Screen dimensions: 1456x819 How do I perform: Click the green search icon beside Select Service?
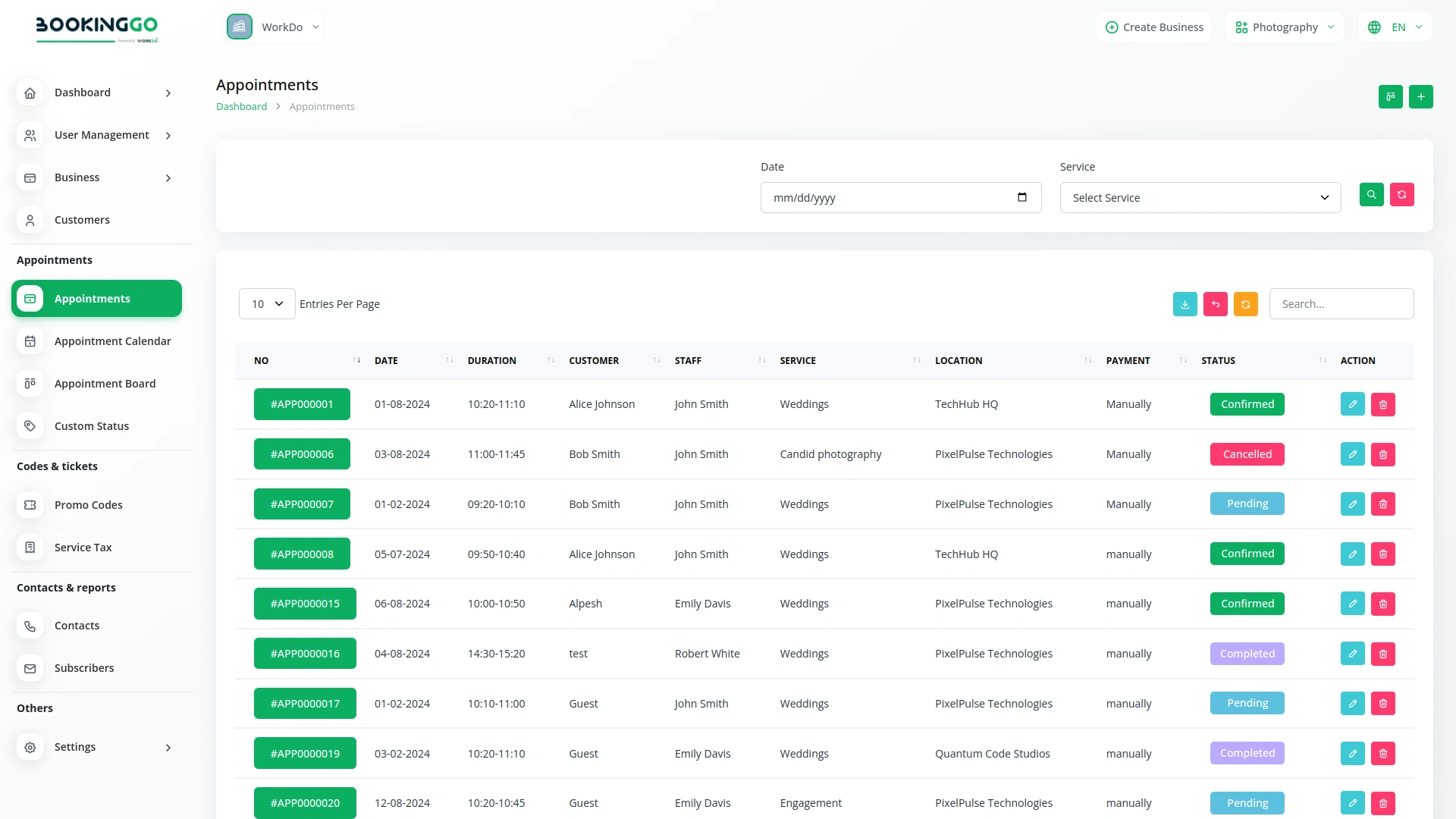click(x=1372, y=195)
